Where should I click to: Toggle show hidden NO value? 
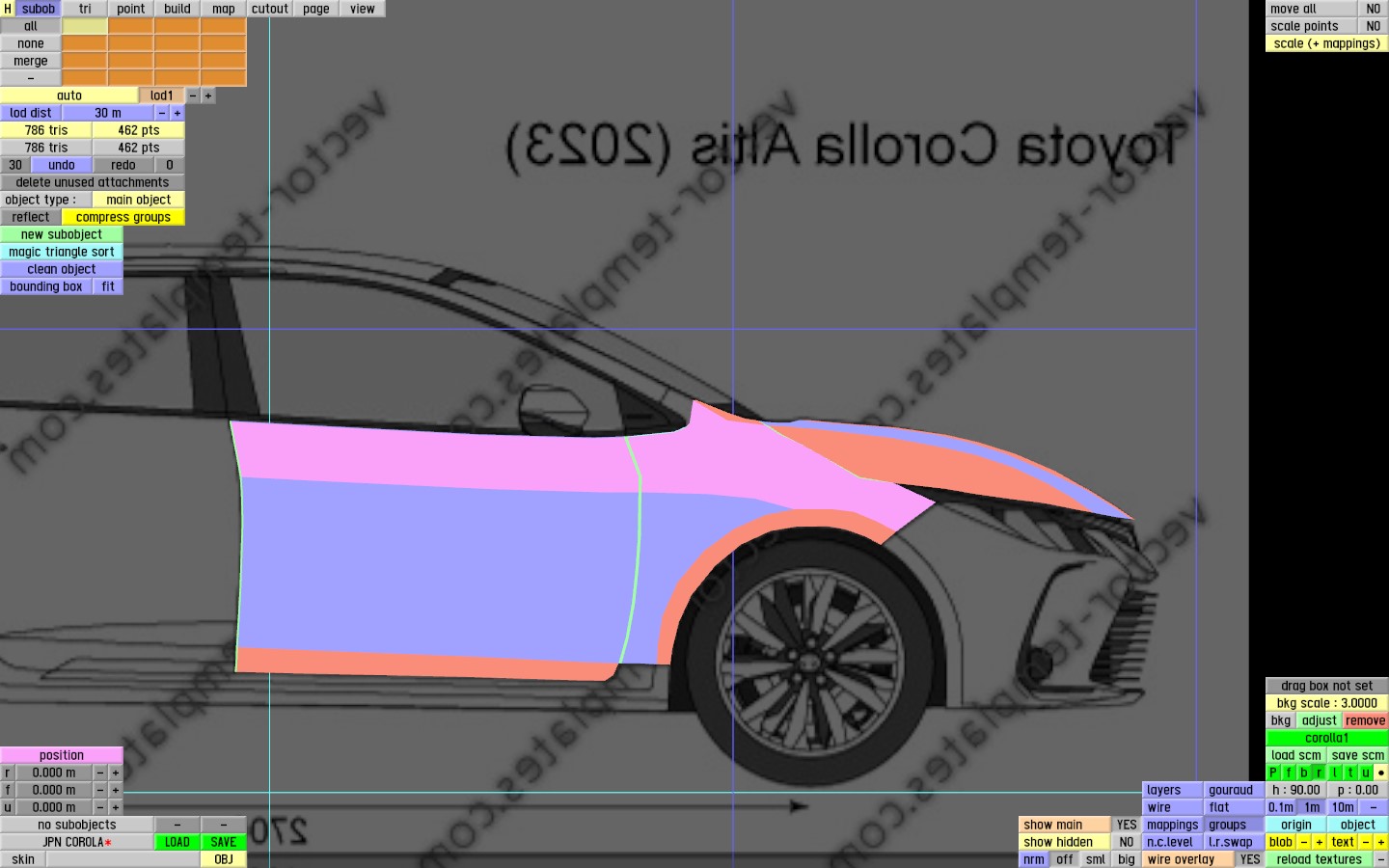point(1127,842)
